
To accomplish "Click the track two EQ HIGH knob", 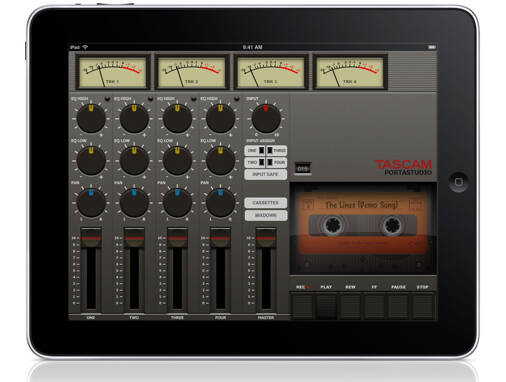I will [x=134, y=118].
